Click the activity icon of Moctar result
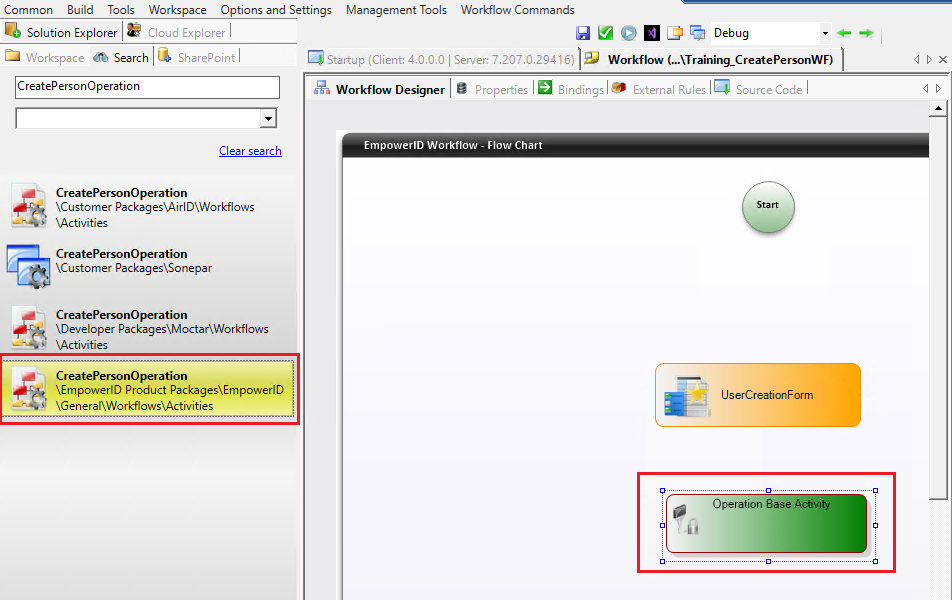This screenshot has width=952, height=600. pyautogui.click(x=29, y=329)
